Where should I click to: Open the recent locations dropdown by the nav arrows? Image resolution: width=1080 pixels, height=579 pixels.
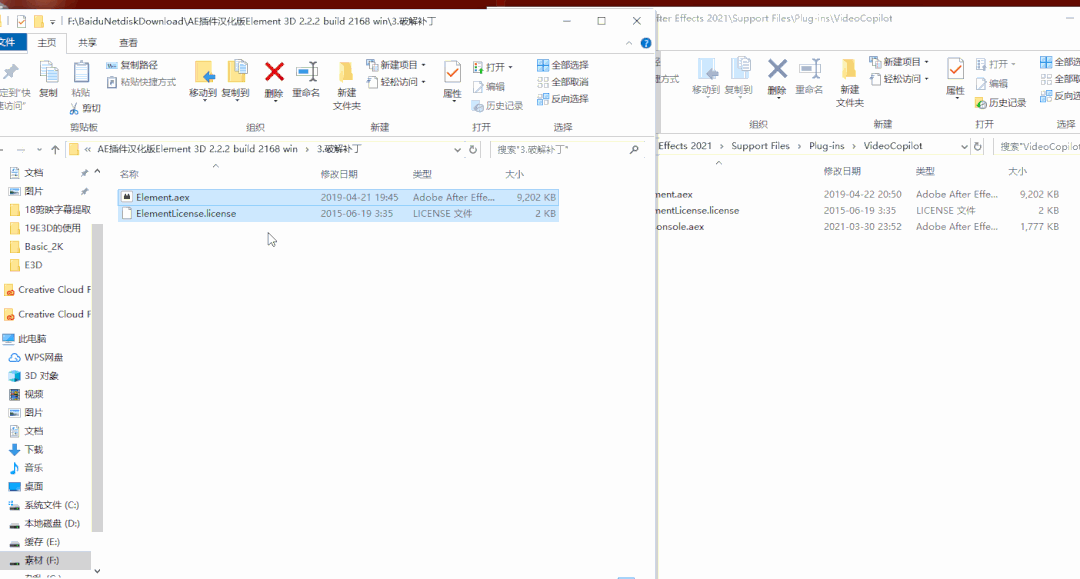[x=39, y=149]
